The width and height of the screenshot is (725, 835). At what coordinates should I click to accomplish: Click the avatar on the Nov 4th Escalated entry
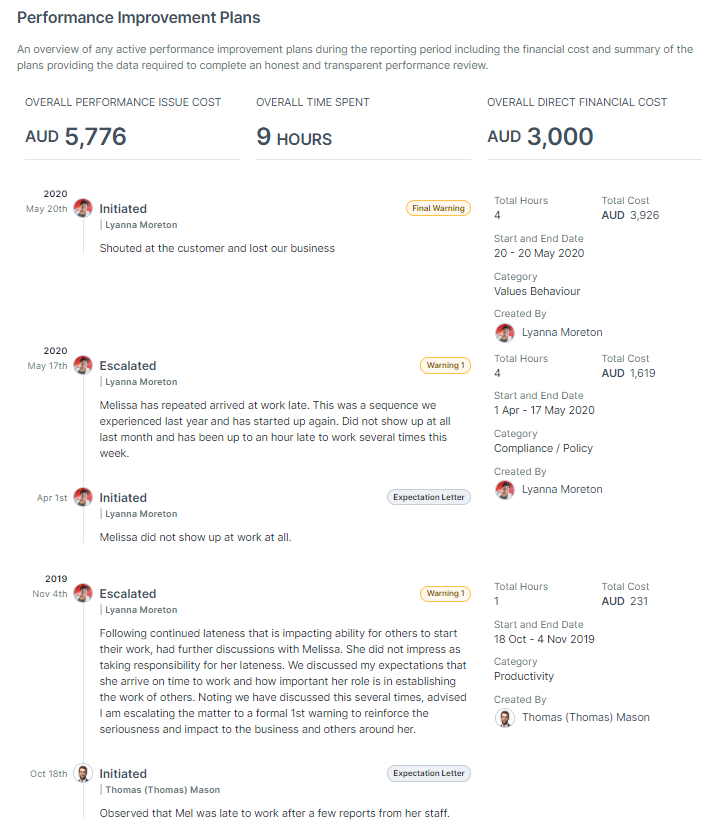click(81, 593)
